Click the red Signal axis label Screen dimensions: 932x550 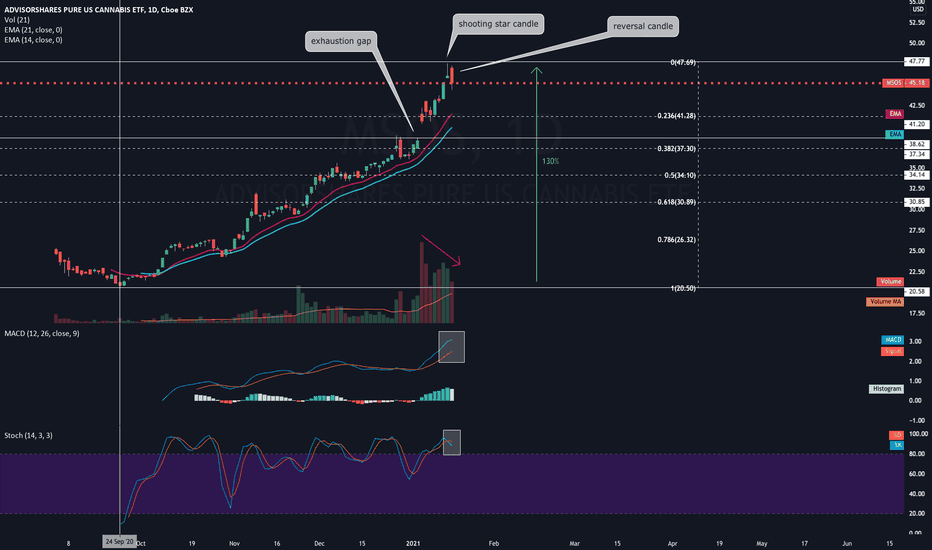click(x=893, y=351)
